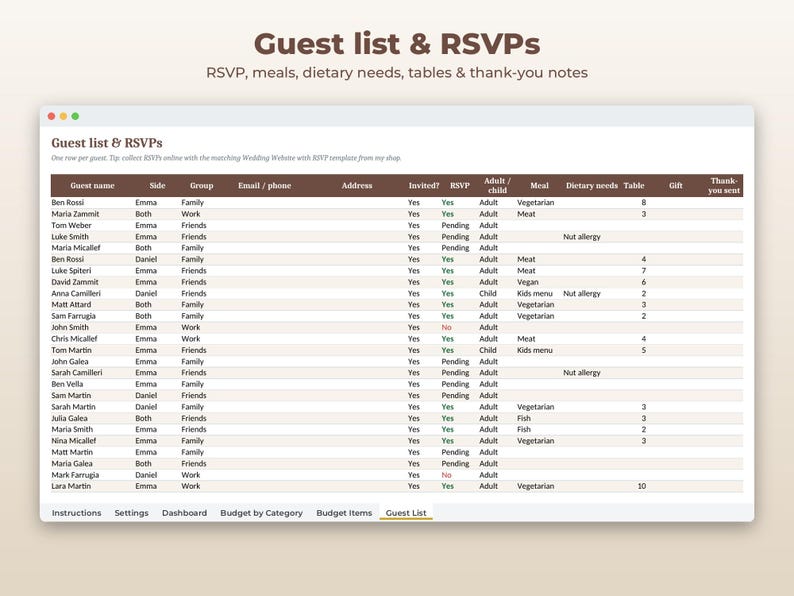Click the David Zammit guest cell
Screen dimensions: 794x596
click(74, 282)
